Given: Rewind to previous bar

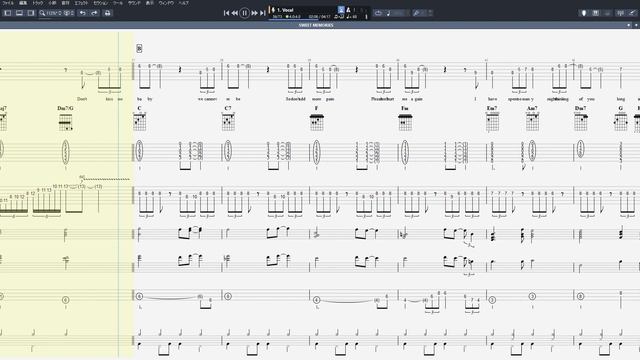Looking at the screenshot, I should (235, 13).
